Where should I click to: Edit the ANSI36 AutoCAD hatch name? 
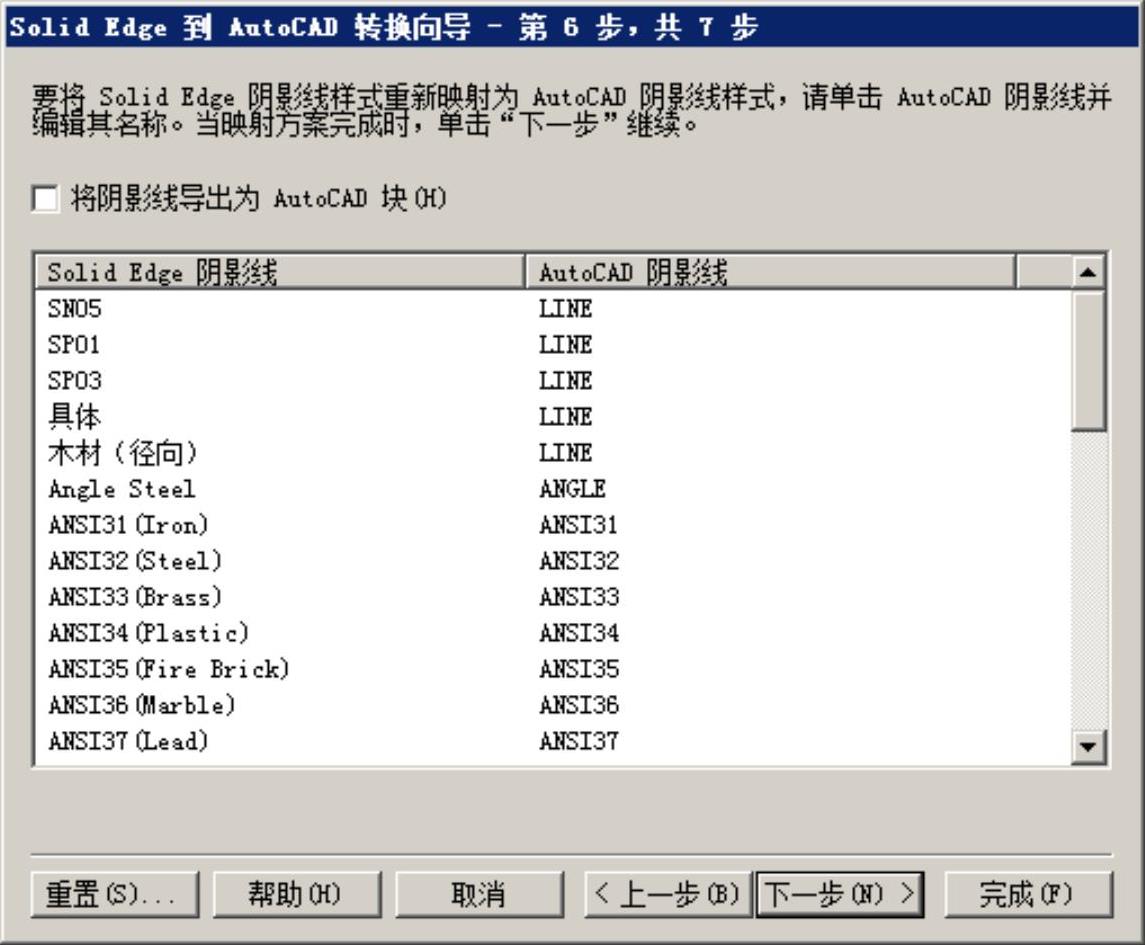pos(578,705)
